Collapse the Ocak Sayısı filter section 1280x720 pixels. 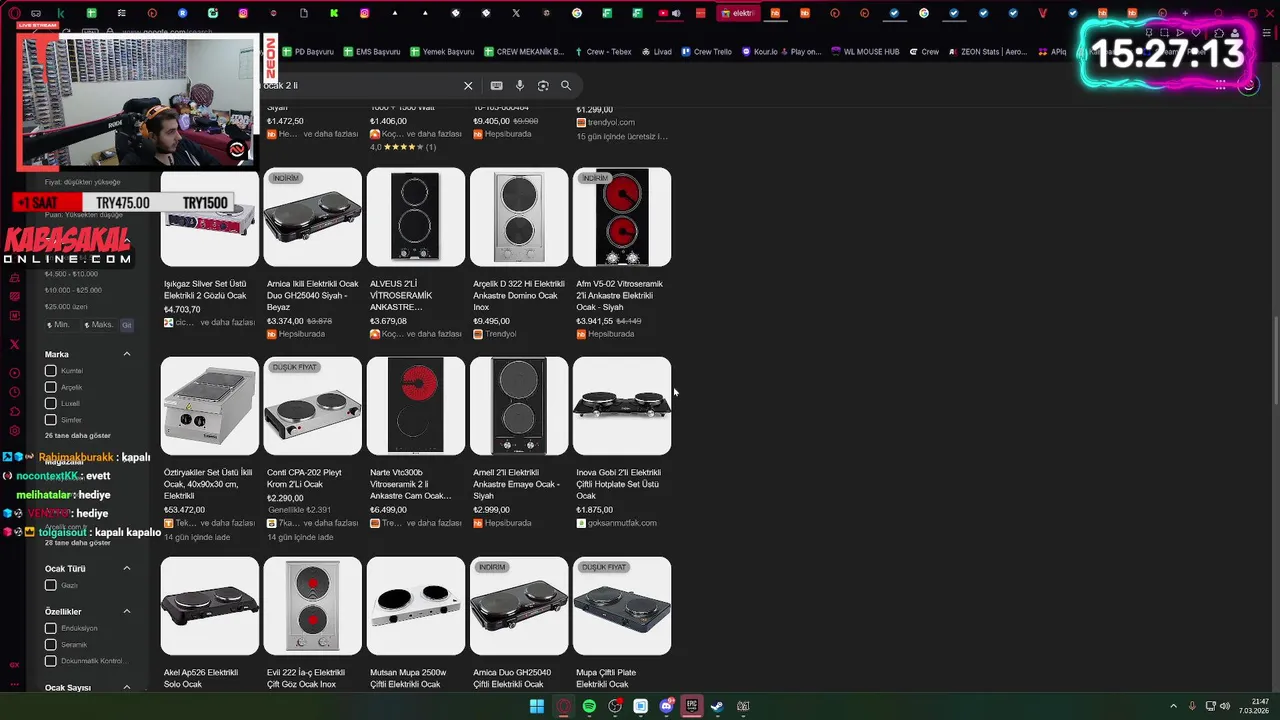pos(127,687)
